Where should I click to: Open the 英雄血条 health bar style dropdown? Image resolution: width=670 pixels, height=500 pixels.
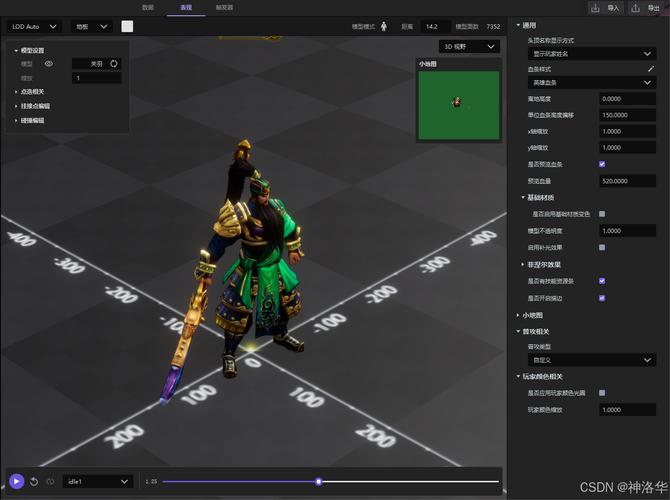pos(592,82)
